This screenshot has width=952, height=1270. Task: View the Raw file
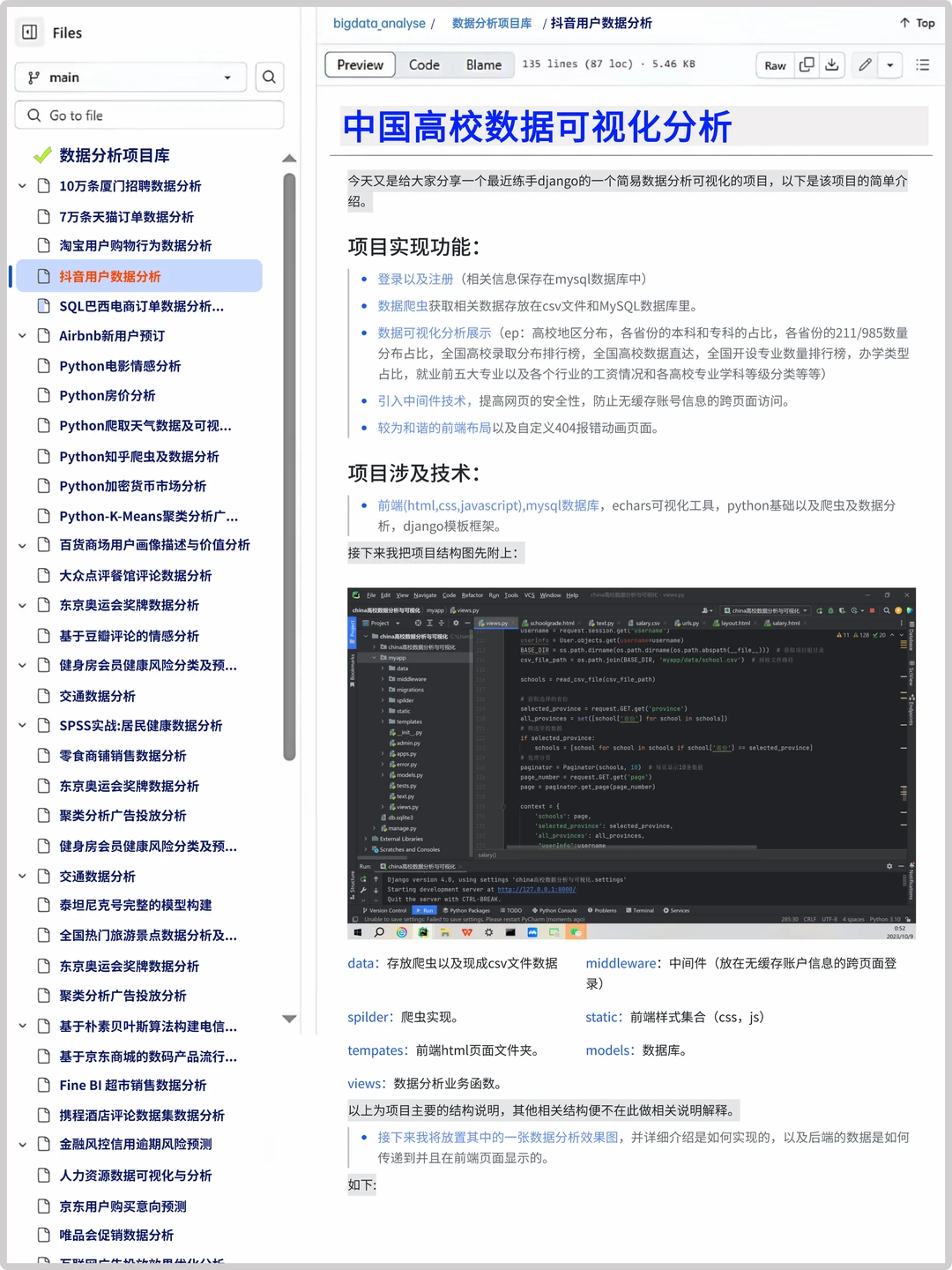pos(775,65)
